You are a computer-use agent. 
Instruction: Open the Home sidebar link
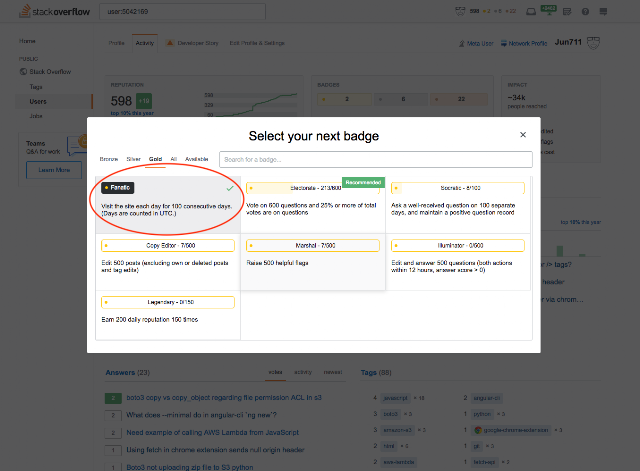[x=27, y=41]
